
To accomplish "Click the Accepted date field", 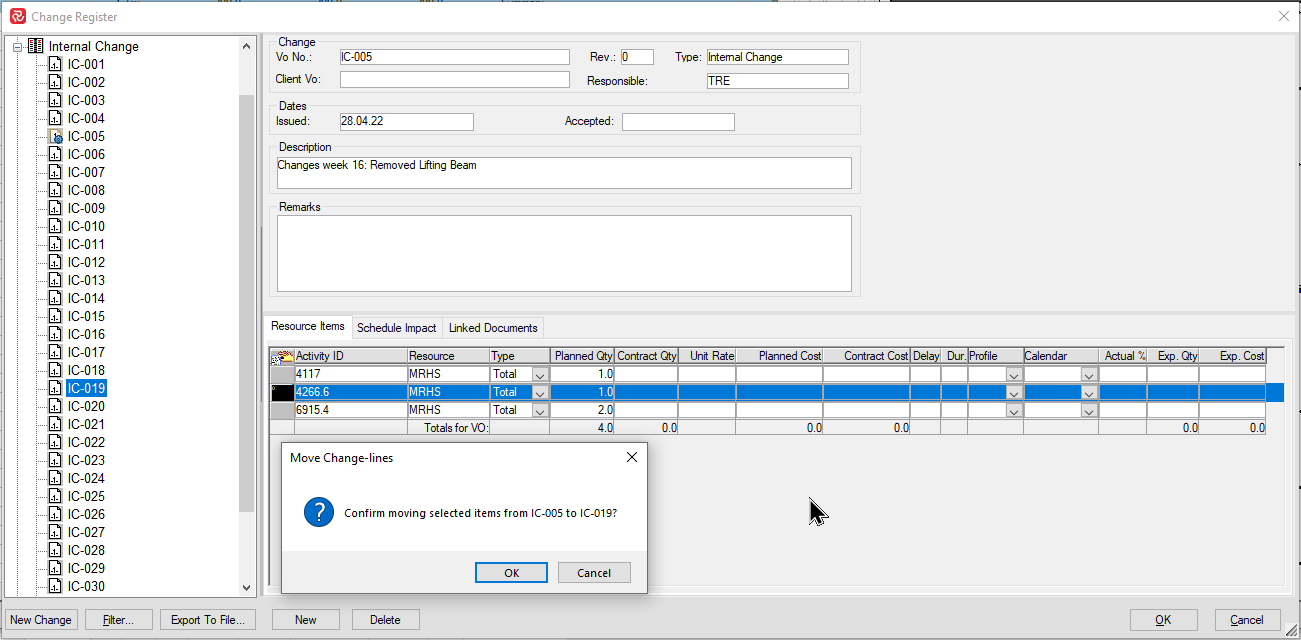I will click(678, 122).
